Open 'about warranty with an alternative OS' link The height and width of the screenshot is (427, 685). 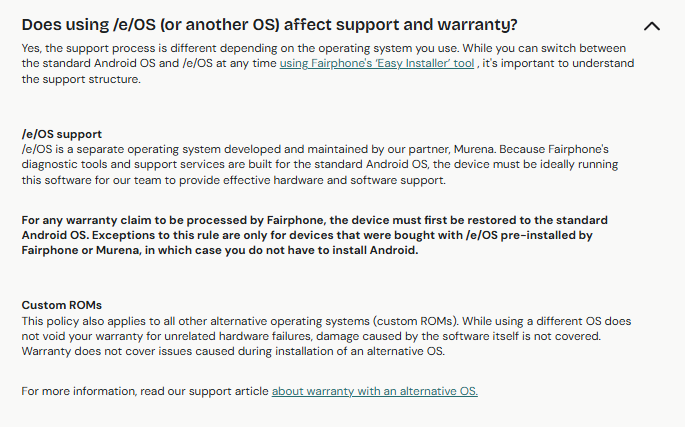(374, 391)
